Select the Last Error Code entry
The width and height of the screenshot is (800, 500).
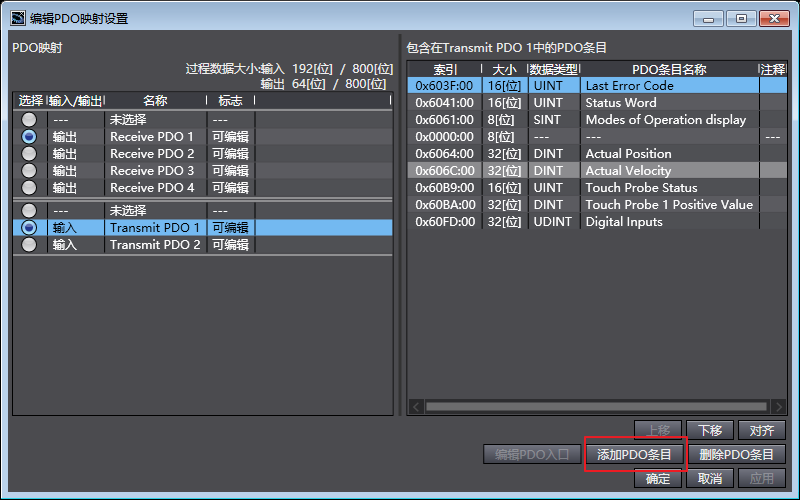coord(597,86)
